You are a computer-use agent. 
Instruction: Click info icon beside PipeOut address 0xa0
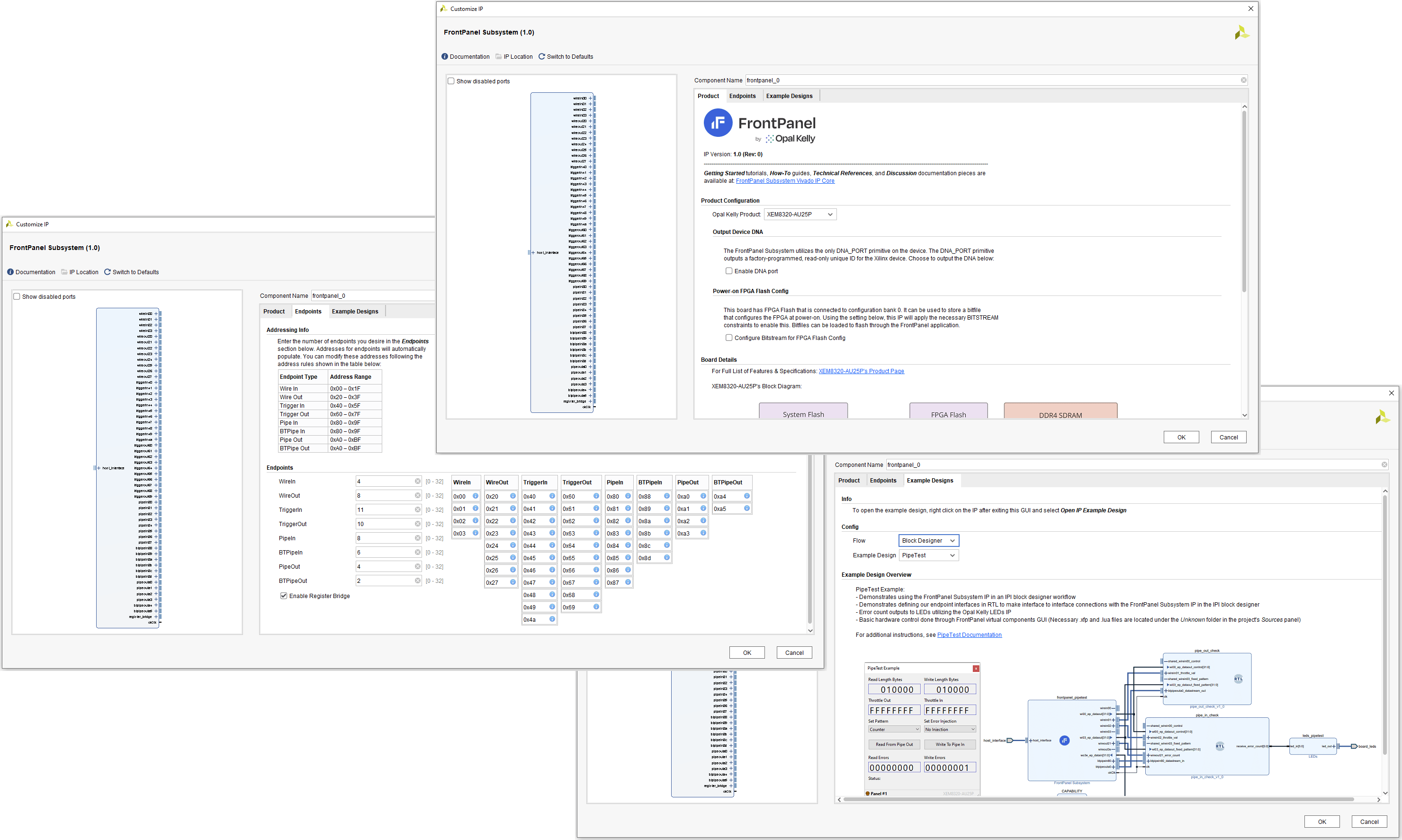[703, 496]
